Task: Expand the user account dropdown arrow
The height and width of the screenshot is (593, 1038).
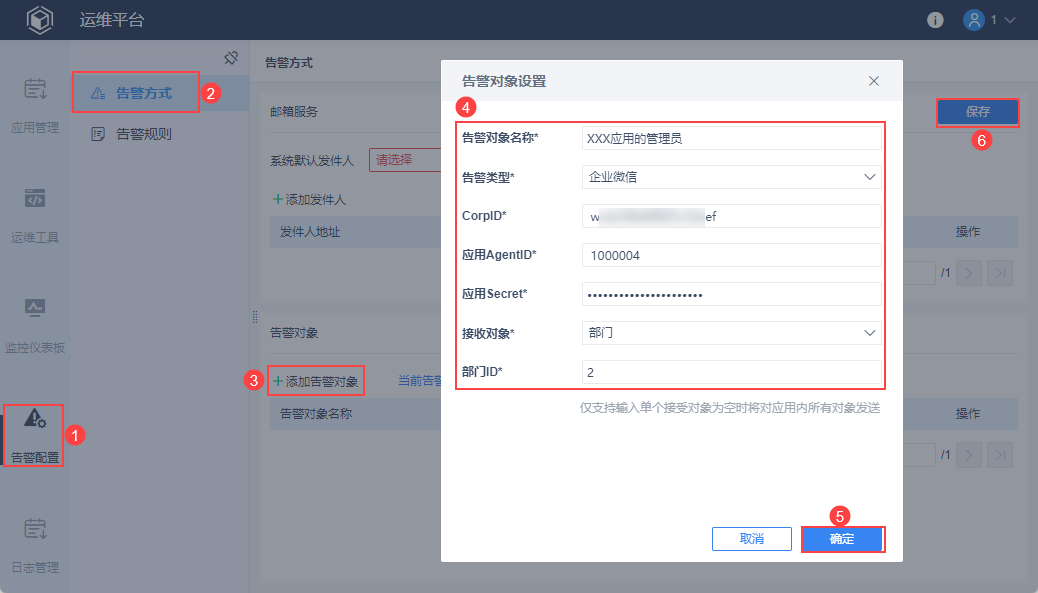Action: [1010, 20]
